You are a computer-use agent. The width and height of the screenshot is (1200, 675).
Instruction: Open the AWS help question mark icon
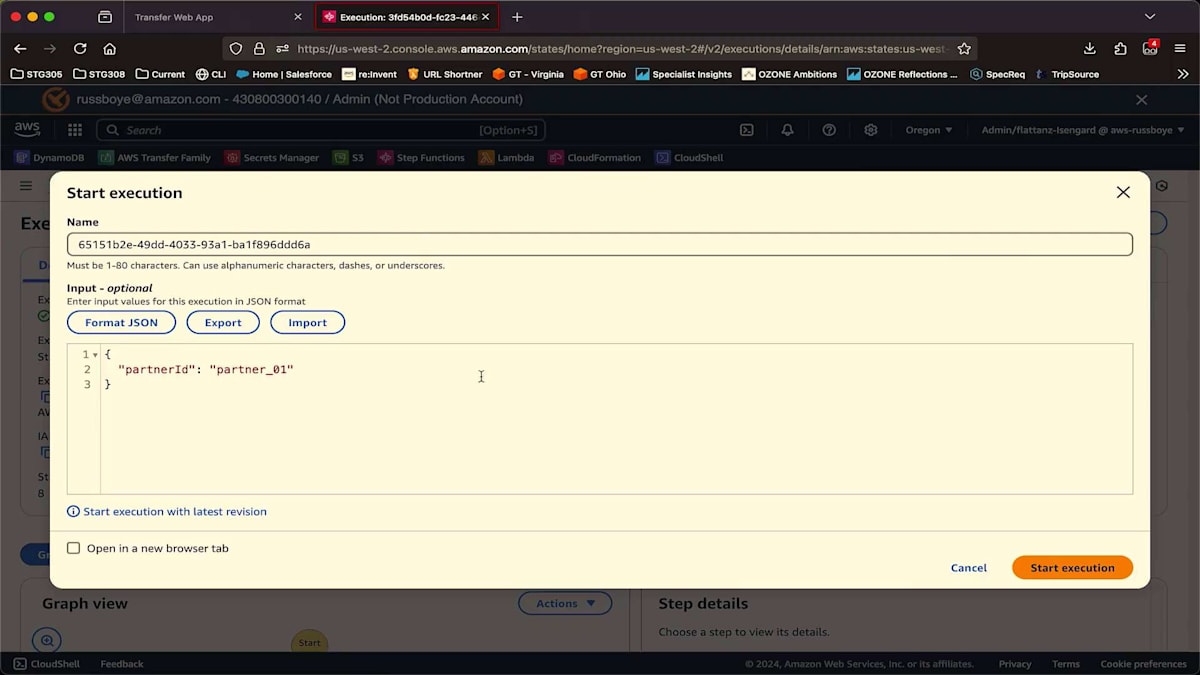[x=829, y=130]
